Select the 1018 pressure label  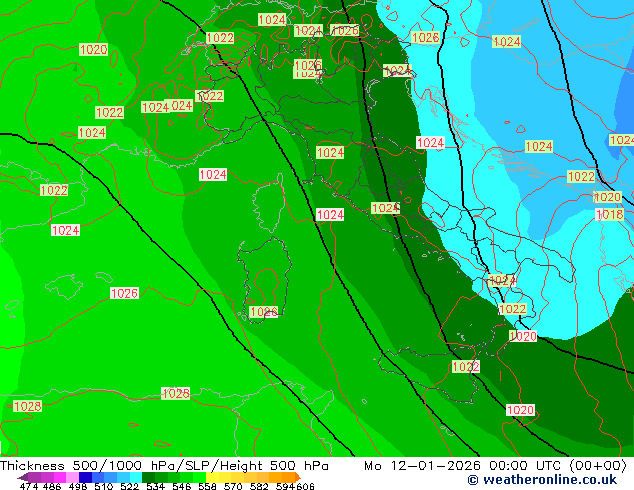(610, 214)
